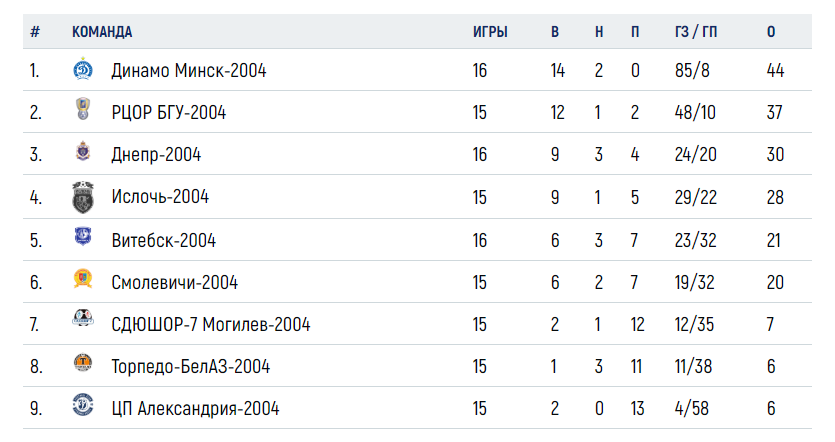
Task: Click the РЦОР БГУ-2004 team crest
Action: point(83,109)
